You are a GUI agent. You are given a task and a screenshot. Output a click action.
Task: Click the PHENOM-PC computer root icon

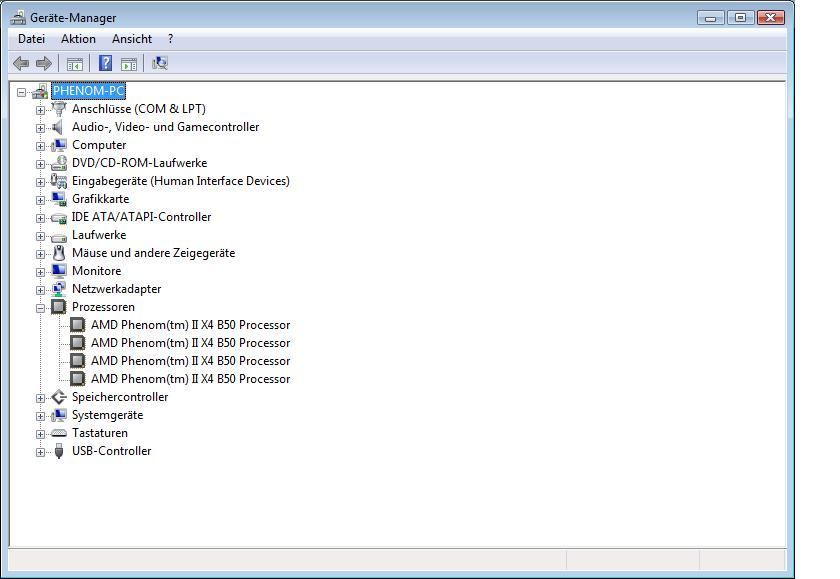pos(40,91)
